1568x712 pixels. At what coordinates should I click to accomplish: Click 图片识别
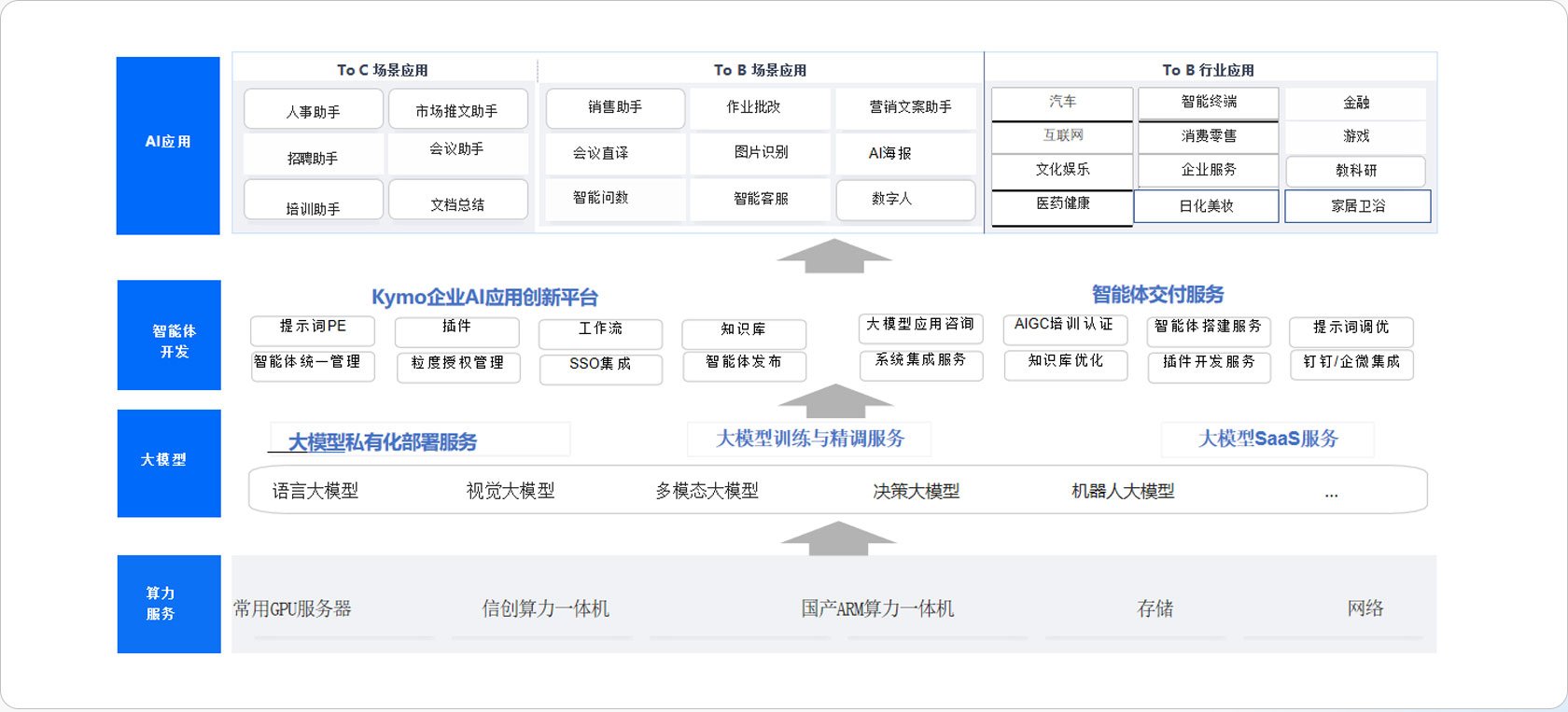click(x=760, y=154)
